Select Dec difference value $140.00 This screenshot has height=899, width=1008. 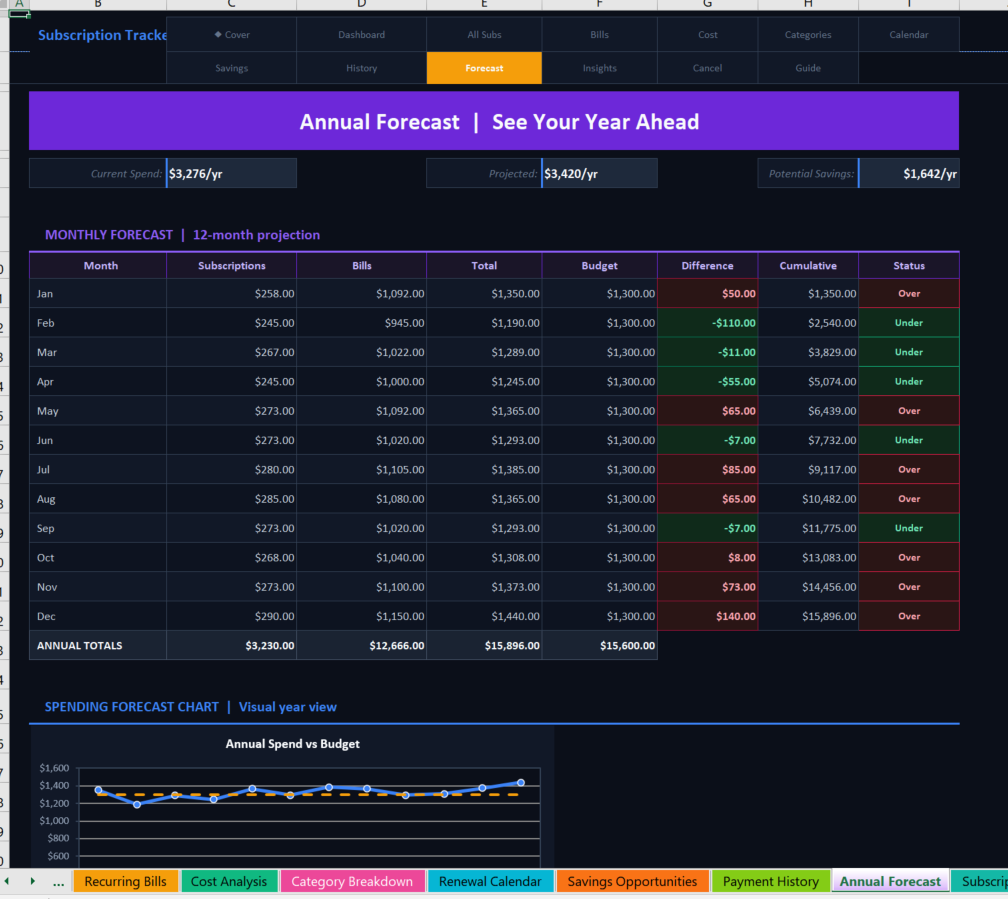pos(707,616)
